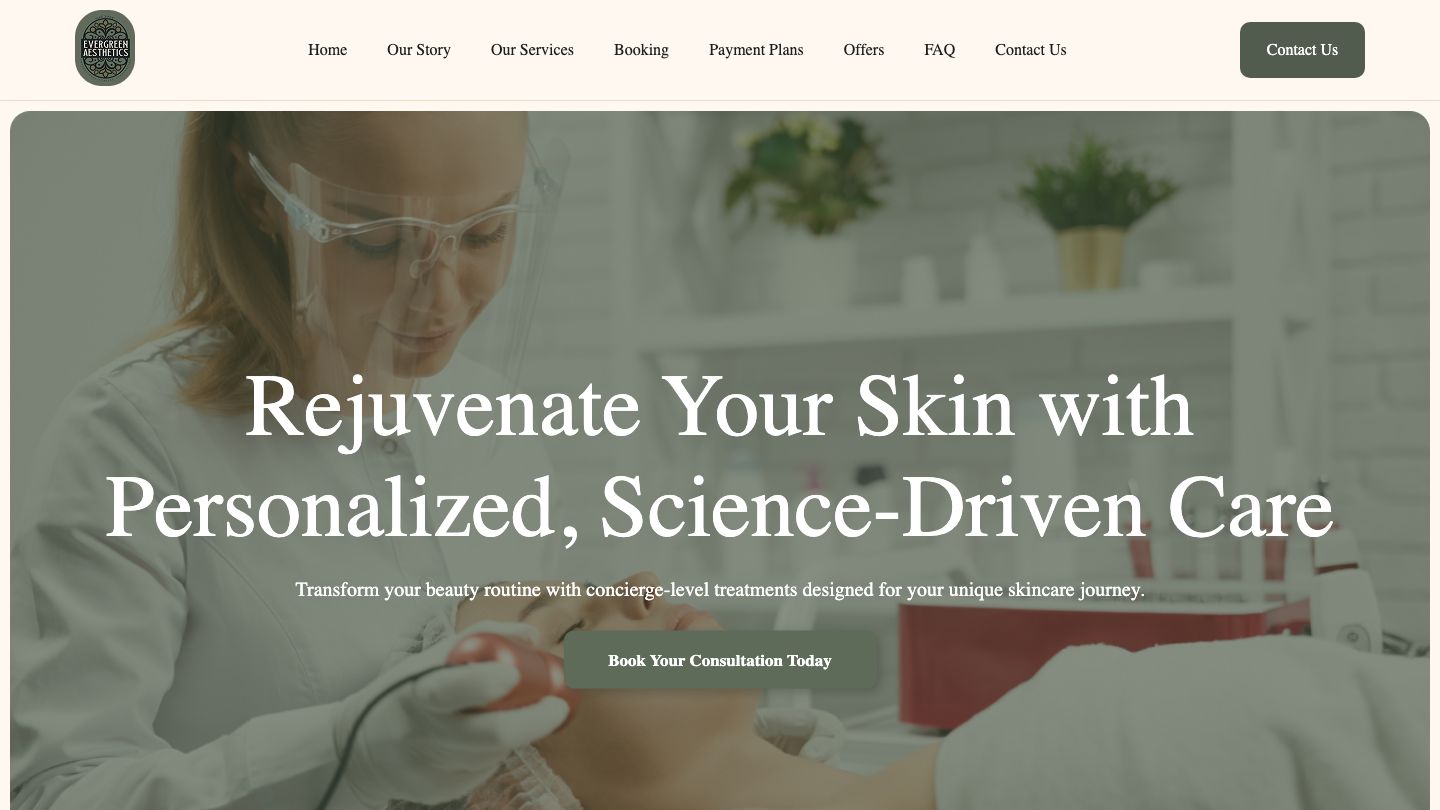The width and height of the screenshot is (1440, 810).
Task: Open the Our Story page
Action: 419,50
